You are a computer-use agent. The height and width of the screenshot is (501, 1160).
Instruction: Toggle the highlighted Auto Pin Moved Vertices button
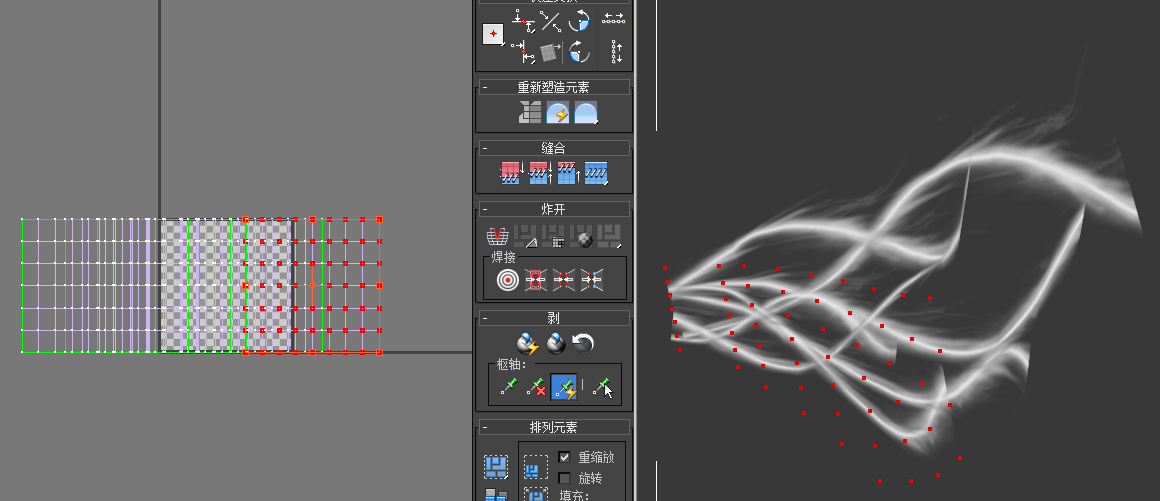click(x=564, y=386)
